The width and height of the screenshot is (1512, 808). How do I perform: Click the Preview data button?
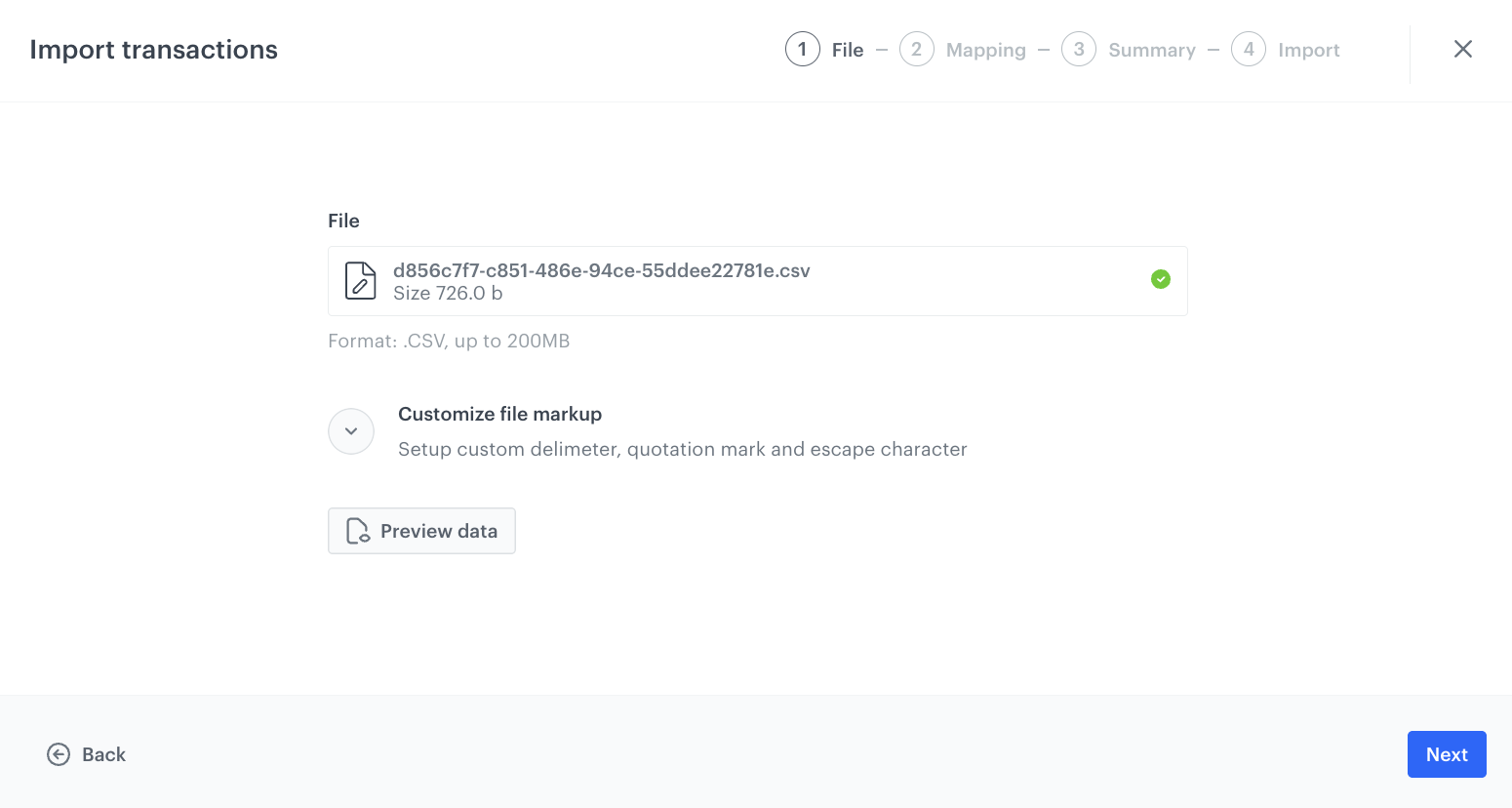click(x=421, y=530)
